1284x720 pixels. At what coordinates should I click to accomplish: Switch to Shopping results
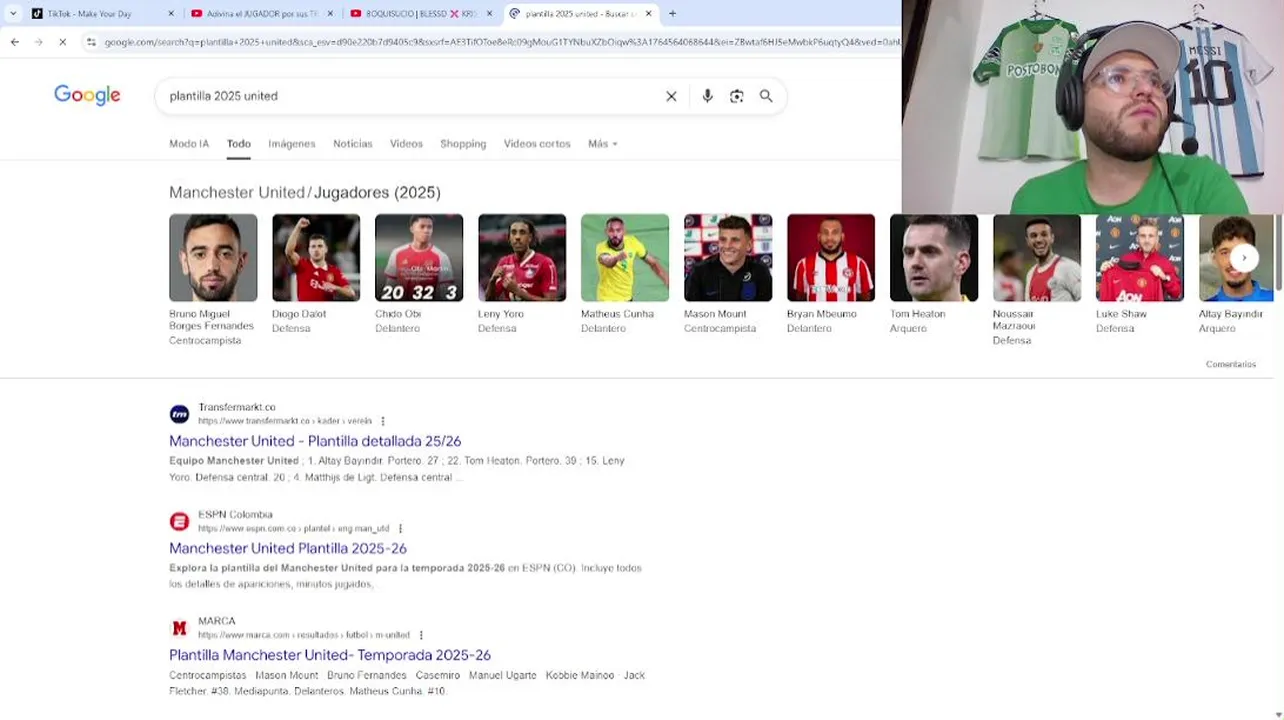(463, 144)
